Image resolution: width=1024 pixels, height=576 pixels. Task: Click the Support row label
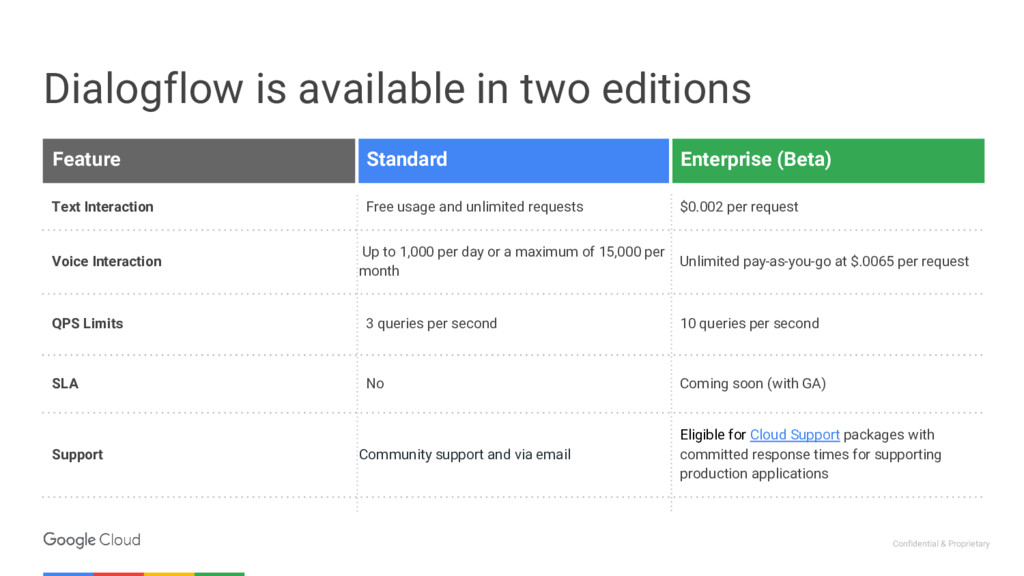point(77,455)
